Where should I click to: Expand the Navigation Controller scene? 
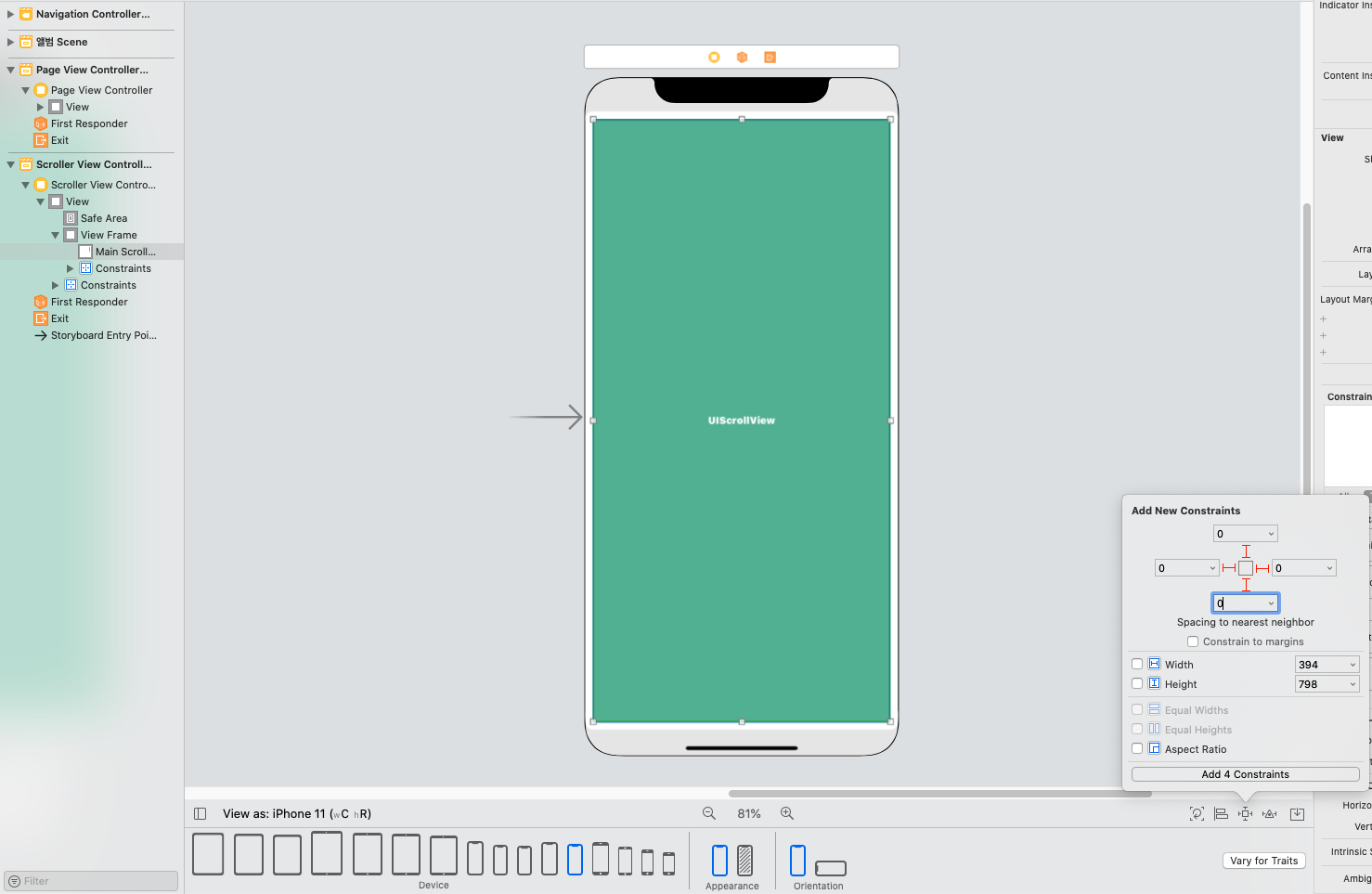tap(11, 14)
